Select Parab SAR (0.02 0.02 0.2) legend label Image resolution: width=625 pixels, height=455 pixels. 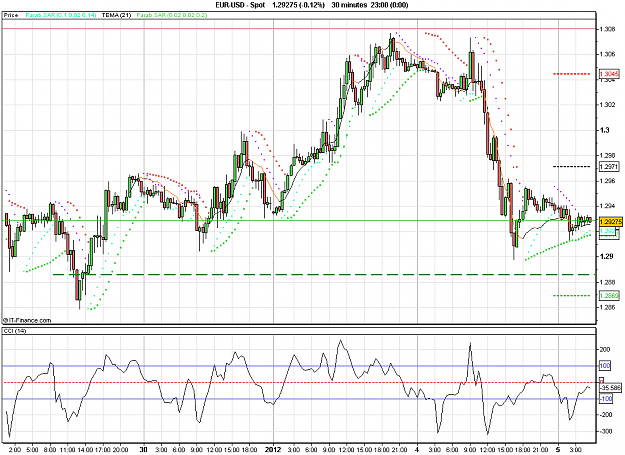point(172,15)
